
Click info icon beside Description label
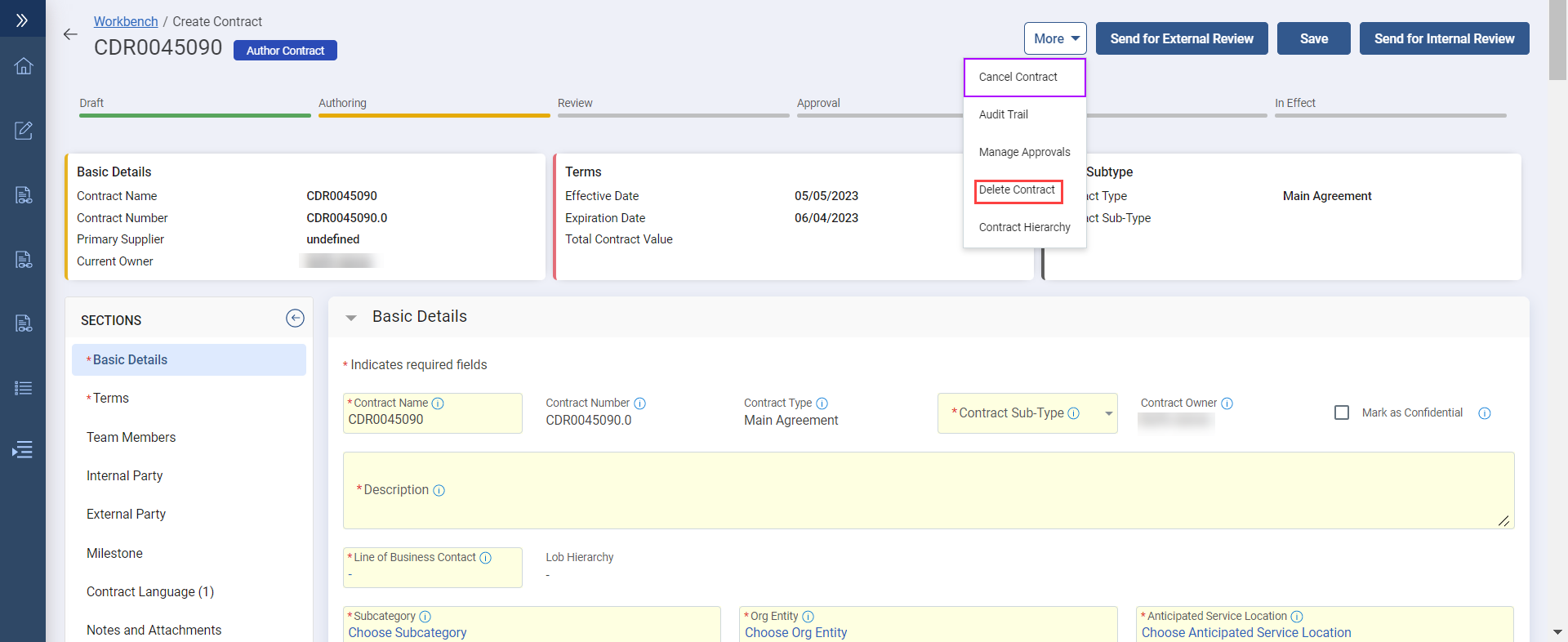[x=439, y=490]
